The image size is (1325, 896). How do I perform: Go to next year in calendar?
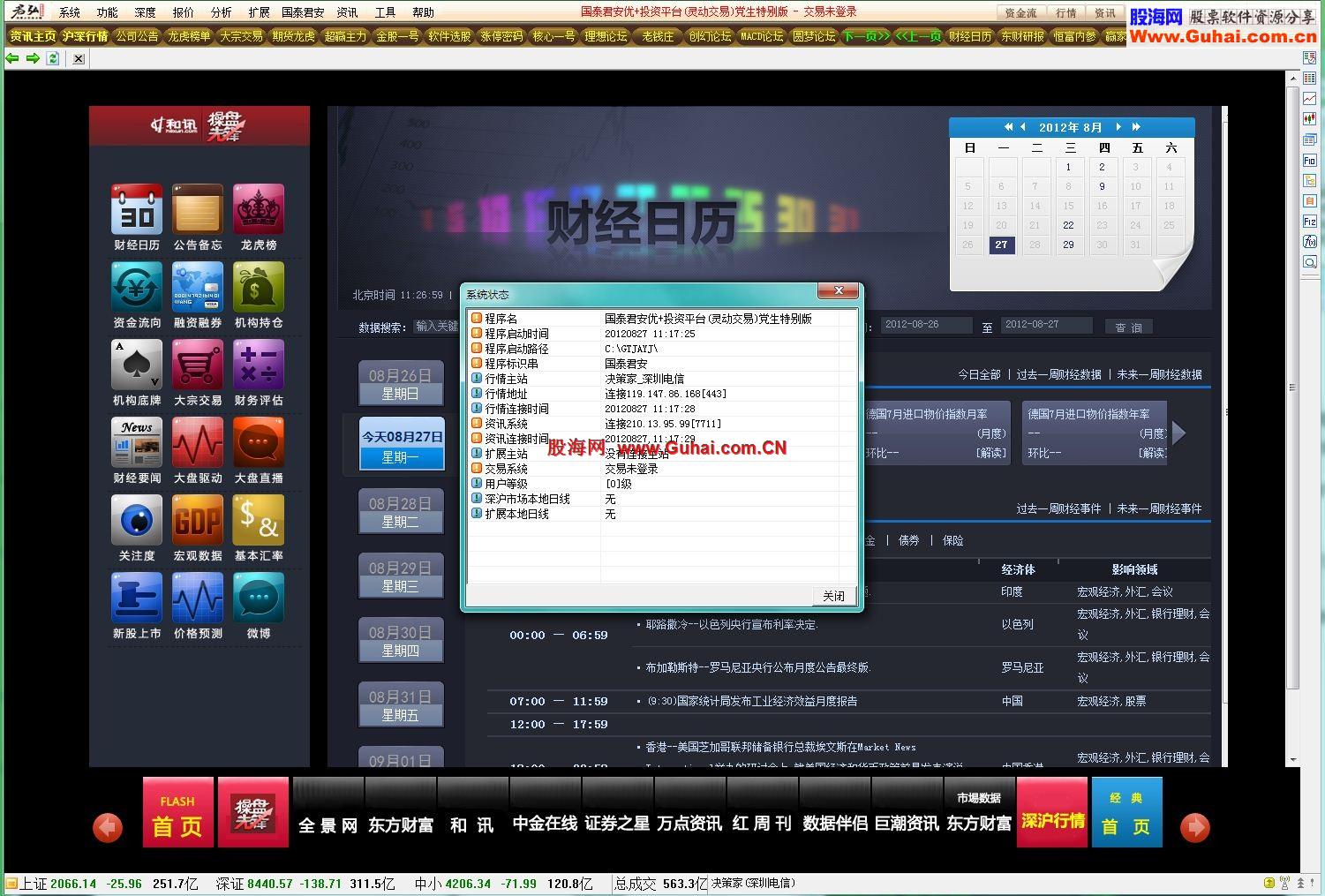(1136, 127)
